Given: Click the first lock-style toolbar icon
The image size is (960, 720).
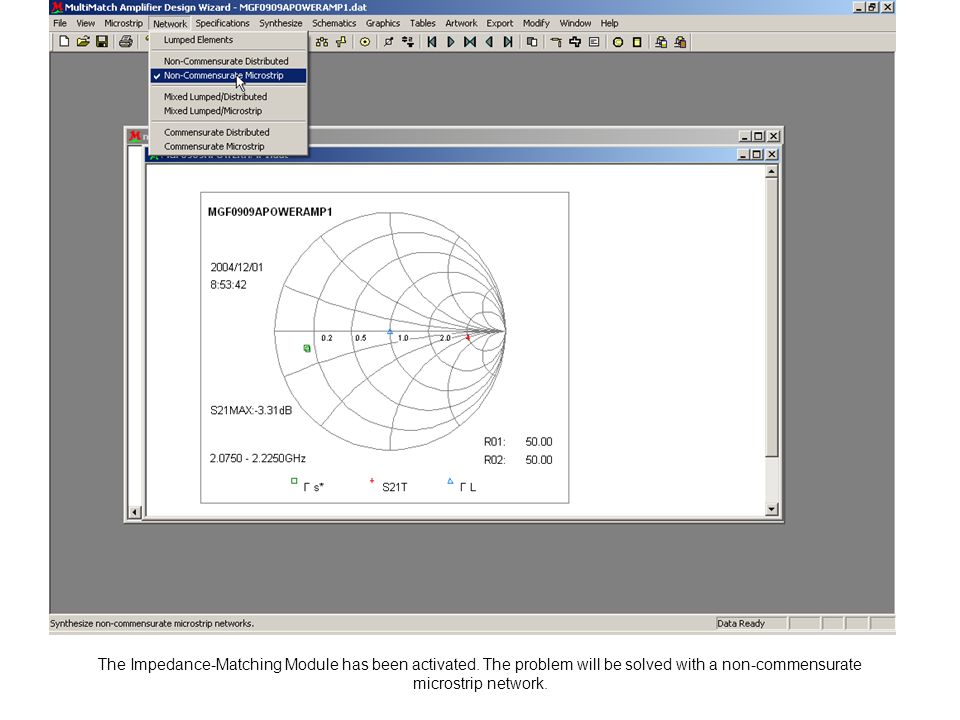Looking at the screenshot, I should tap(661, 42).
